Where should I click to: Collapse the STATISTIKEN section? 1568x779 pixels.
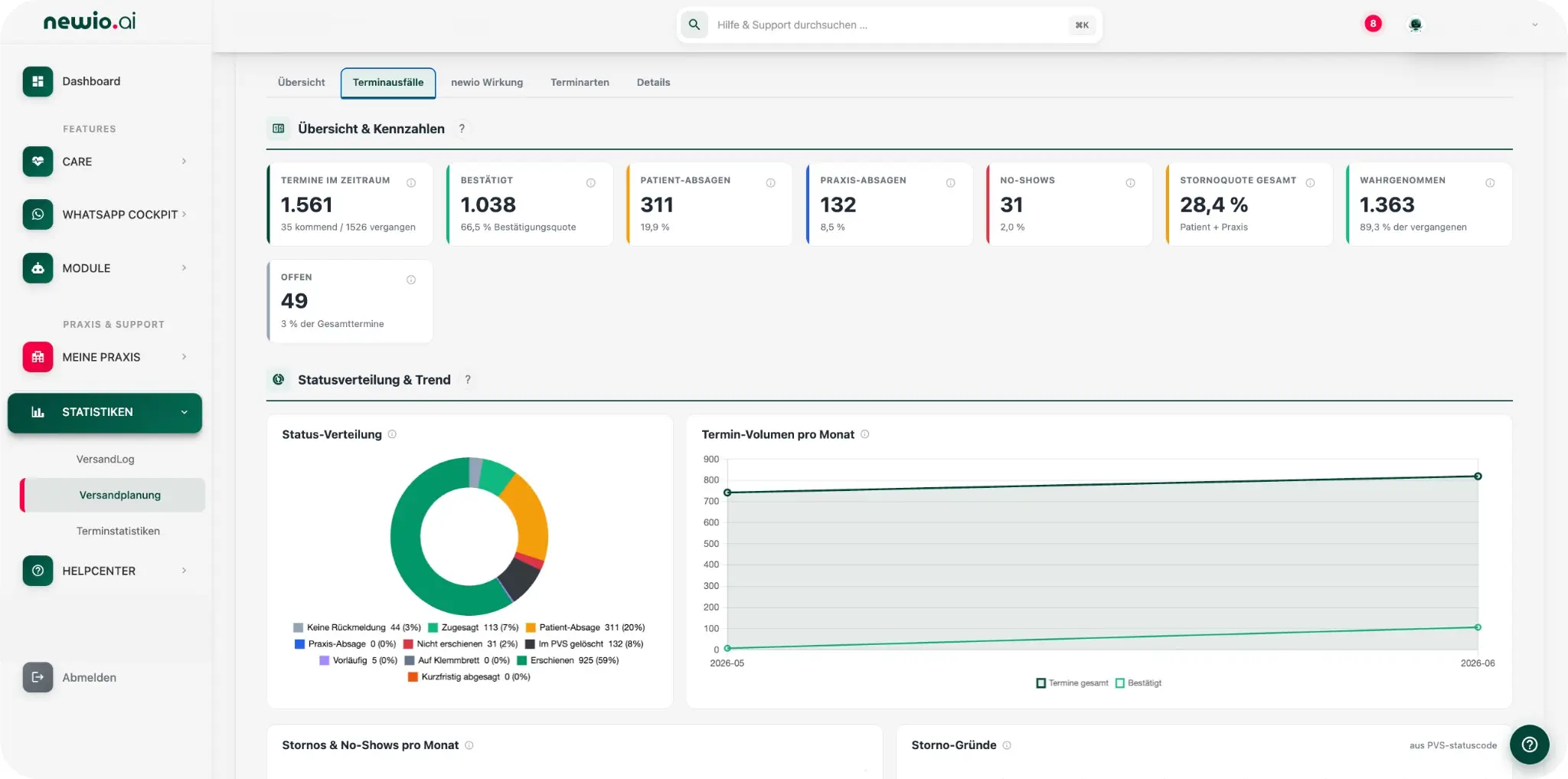(x=185, y=412)
